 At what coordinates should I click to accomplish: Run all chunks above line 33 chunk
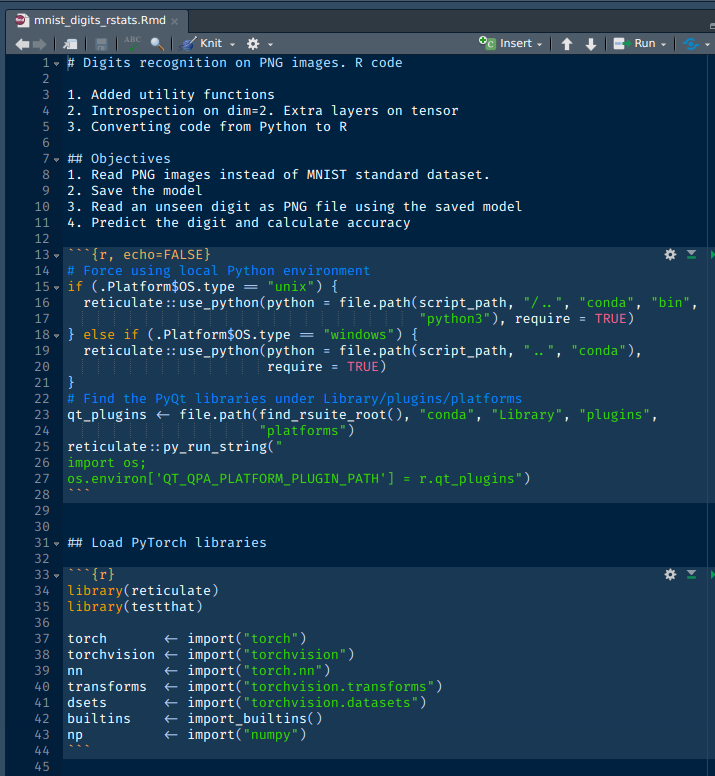[691, 575]
